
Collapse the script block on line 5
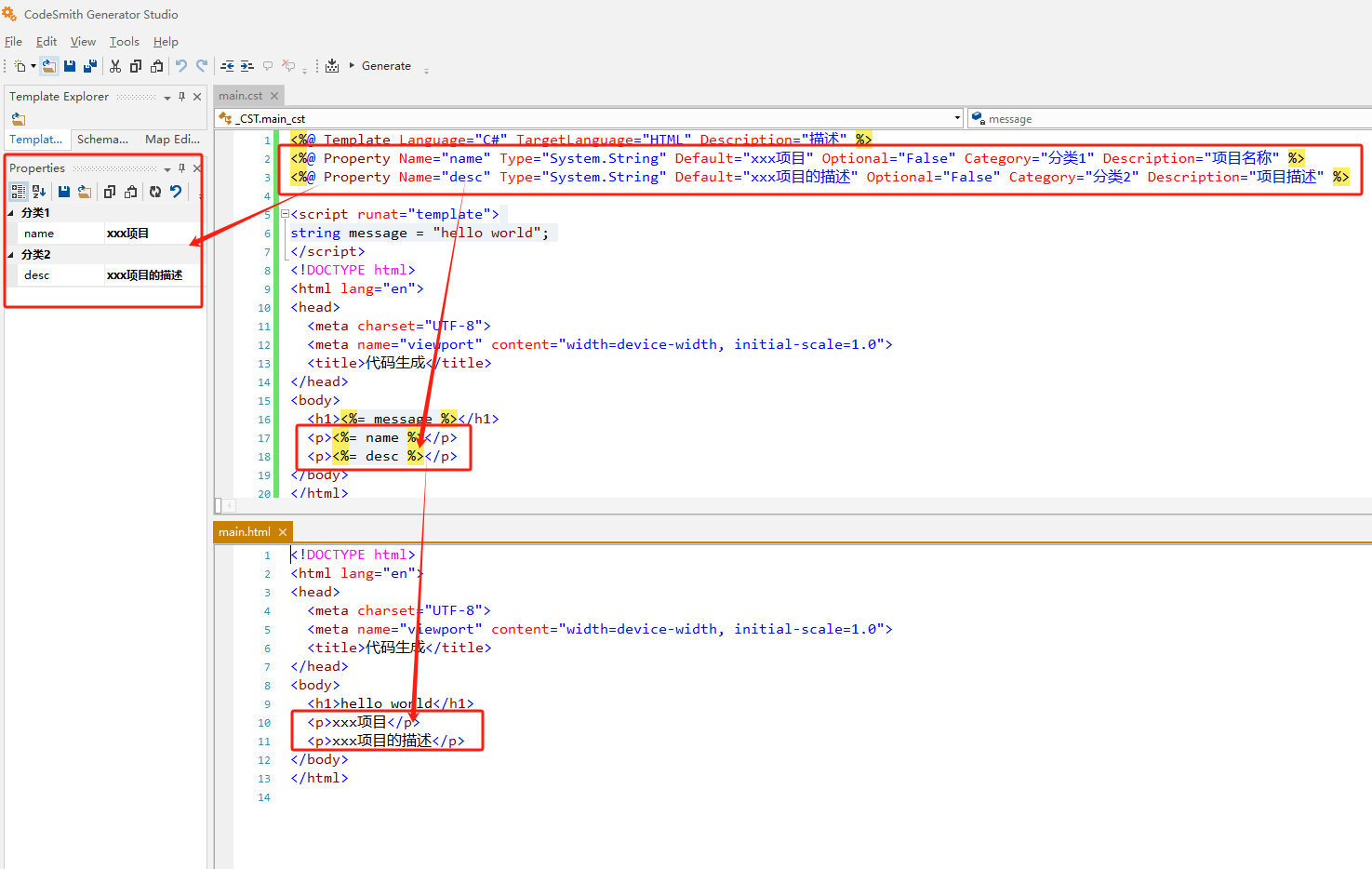pyautogui.click(x=285, y=214)
